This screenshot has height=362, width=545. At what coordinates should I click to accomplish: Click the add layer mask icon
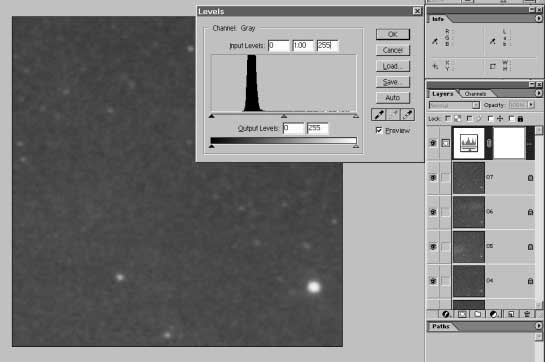[x=462, y=314]
